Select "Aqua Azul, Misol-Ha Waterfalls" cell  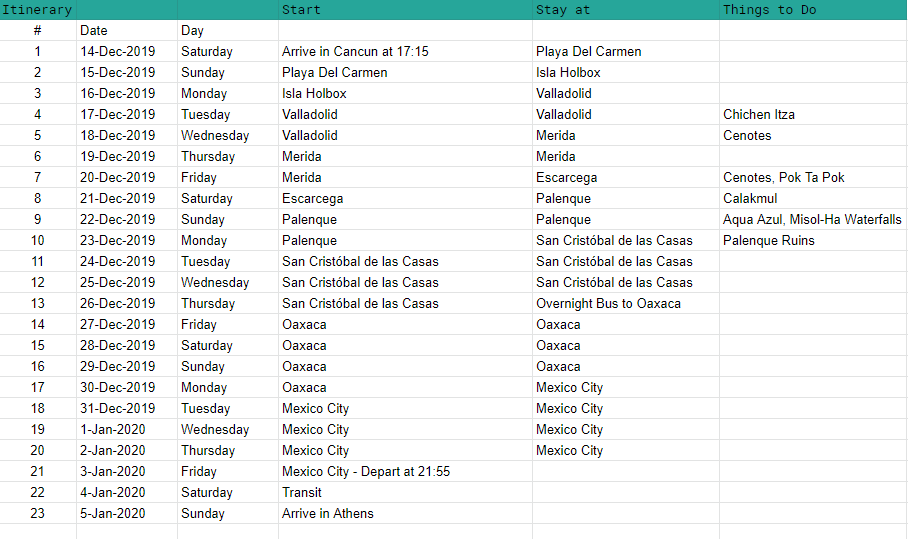pos(812,220)
